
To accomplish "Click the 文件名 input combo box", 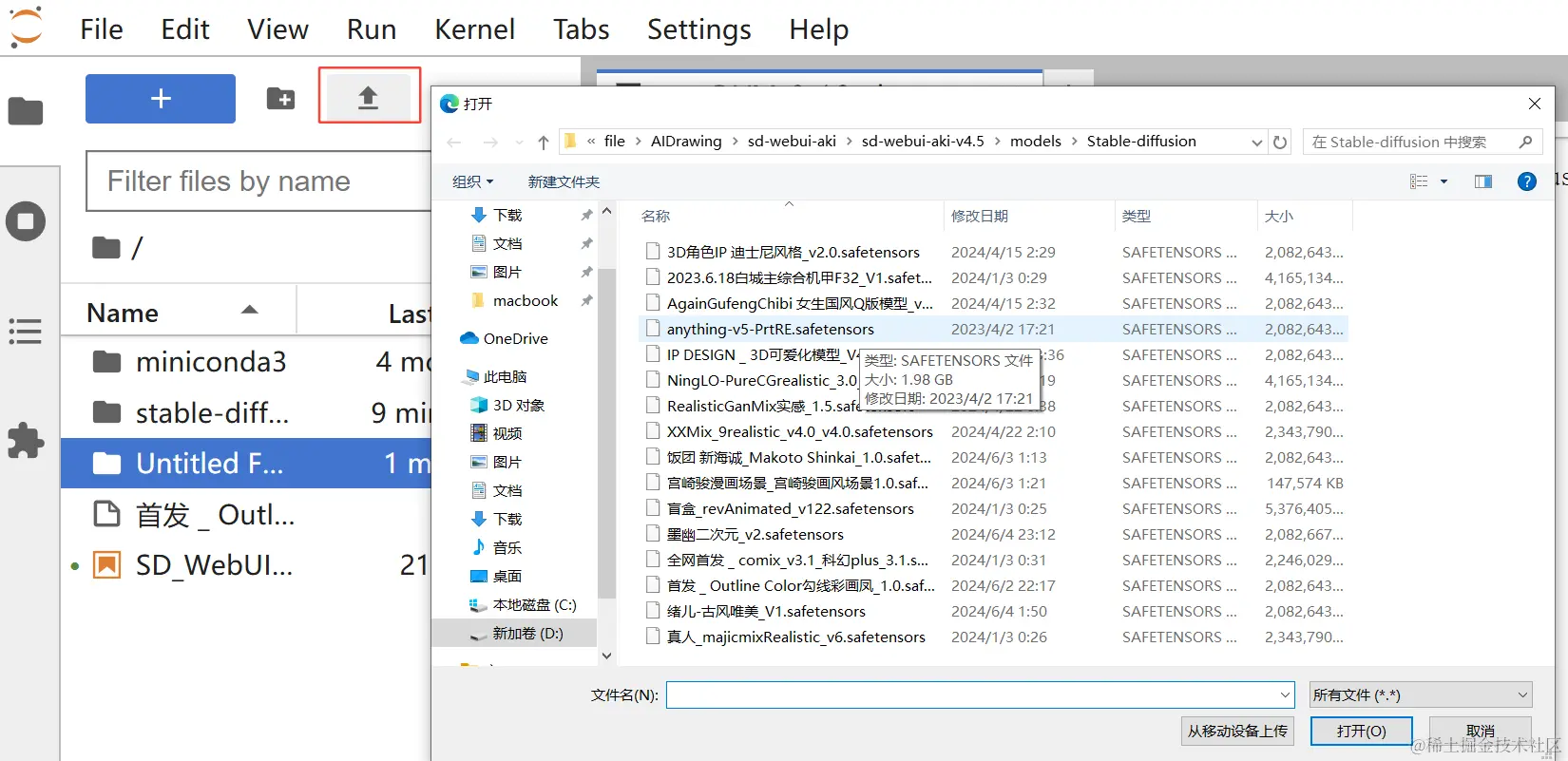I will coord(980,694).
